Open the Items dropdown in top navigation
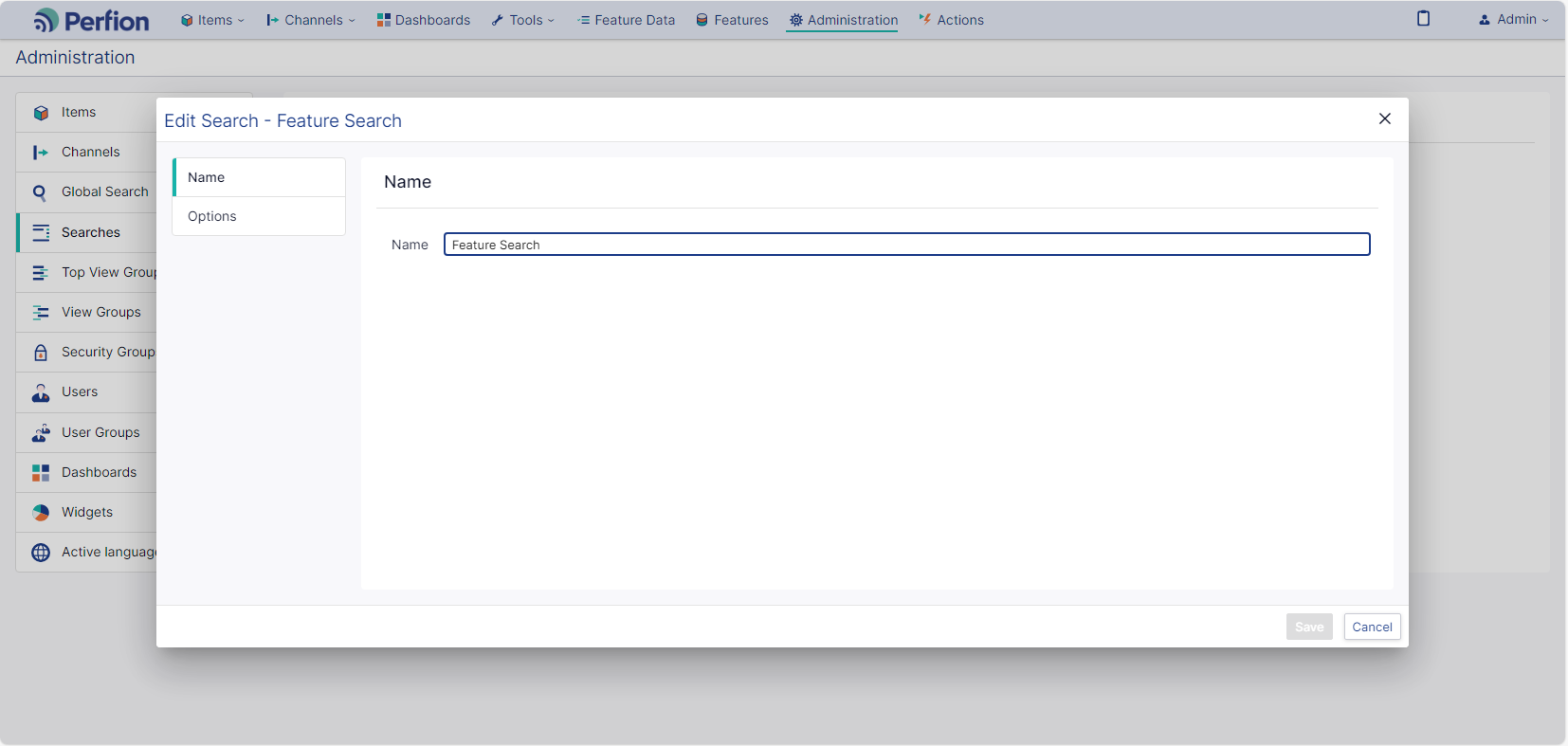1568x746 pixels. (x=212, y=20)
